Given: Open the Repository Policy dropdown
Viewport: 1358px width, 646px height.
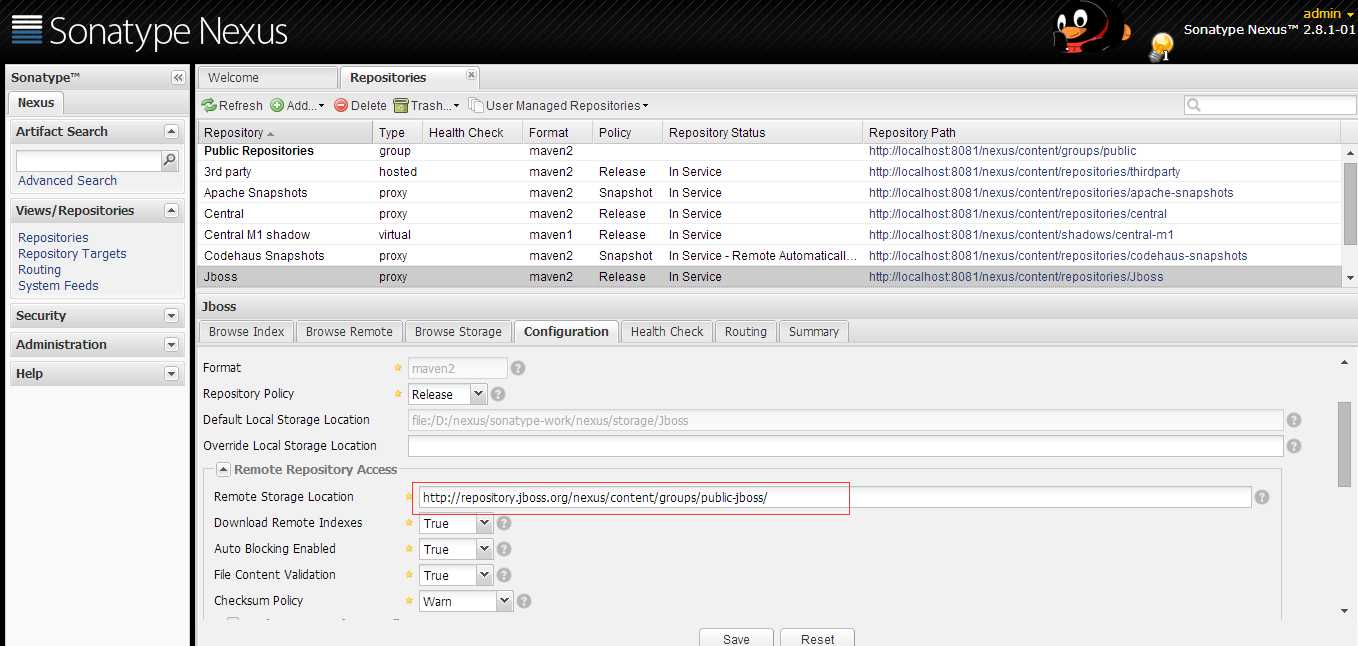Looking at the screenshot, I should click(478, 394).
